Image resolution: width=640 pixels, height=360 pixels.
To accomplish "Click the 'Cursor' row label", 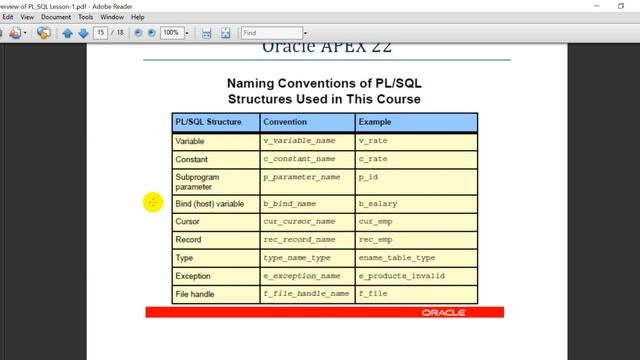I will (187, 222).
